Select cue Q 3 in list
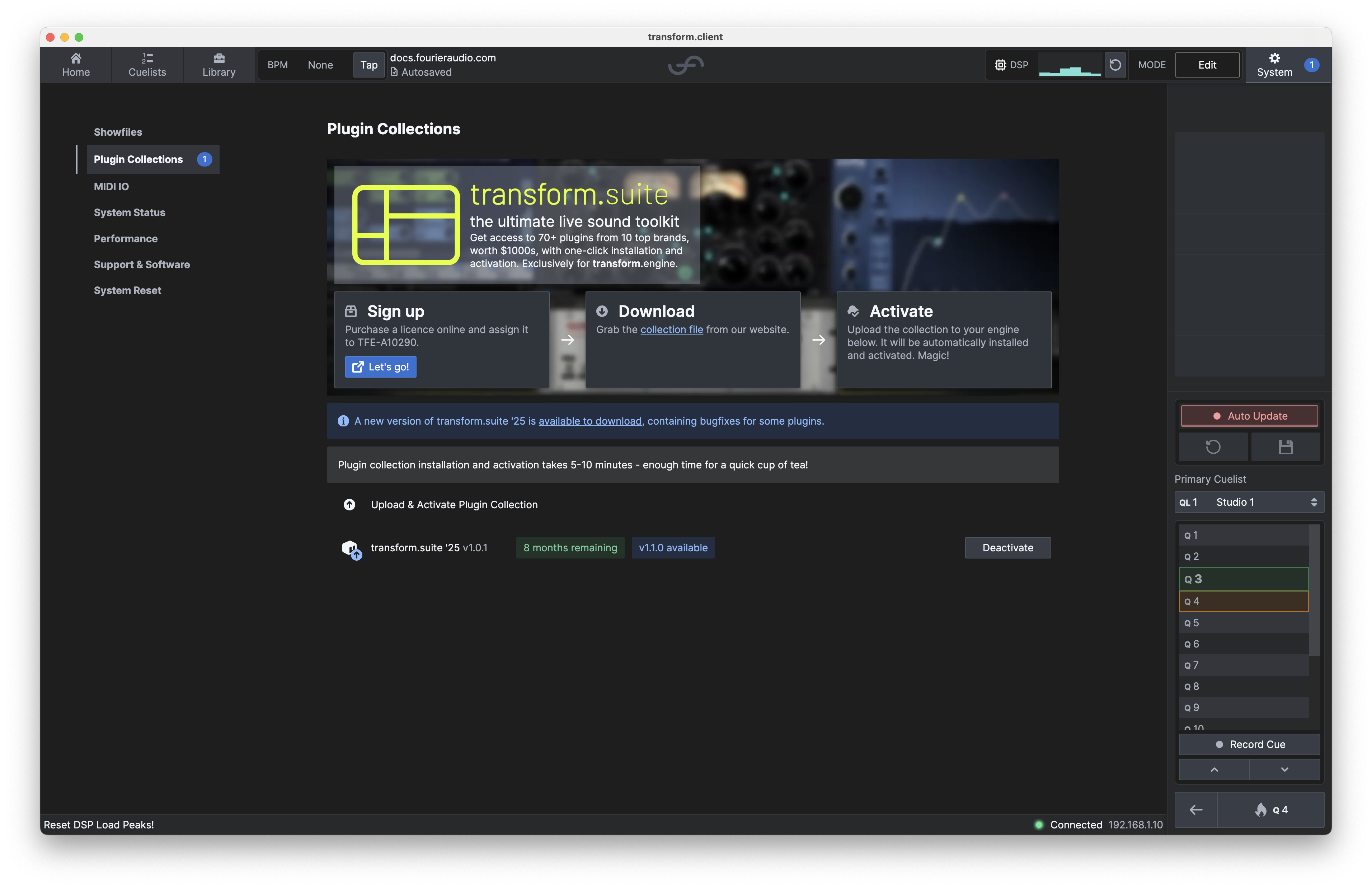 pos(1243,579)
